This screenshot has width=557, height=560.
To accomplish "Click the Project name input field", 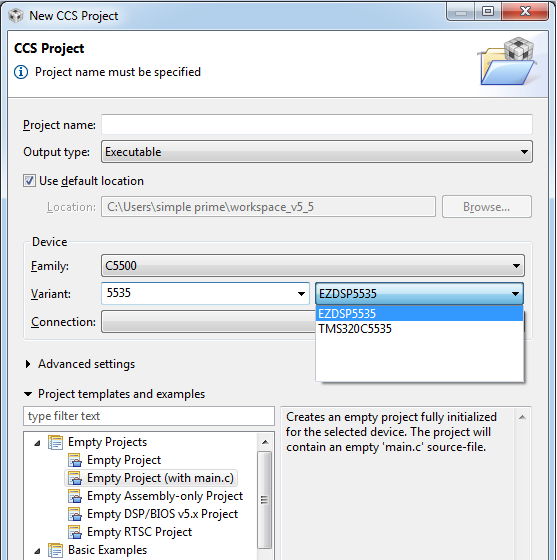I will tap(317, 125).
